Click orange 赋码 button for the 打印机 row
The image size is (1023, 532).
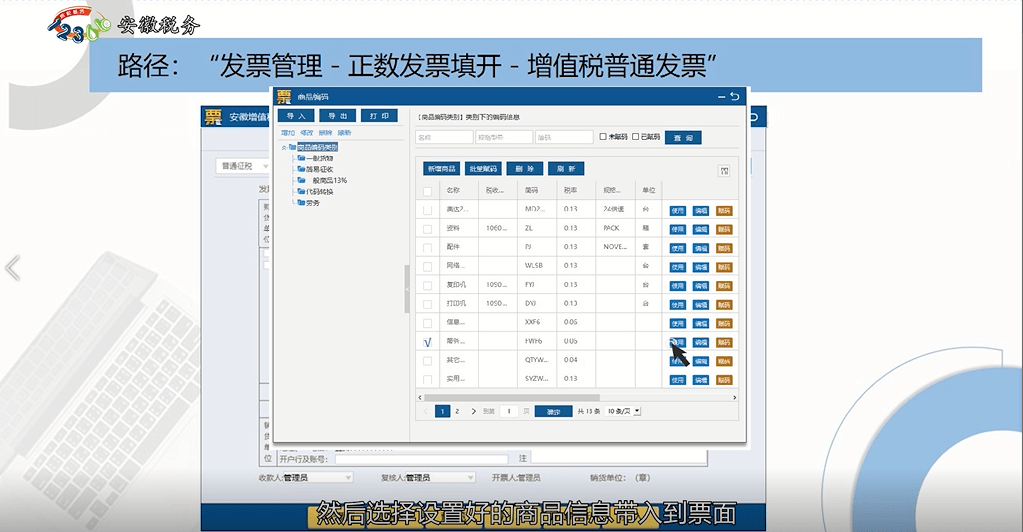click(x=724, y=305)
